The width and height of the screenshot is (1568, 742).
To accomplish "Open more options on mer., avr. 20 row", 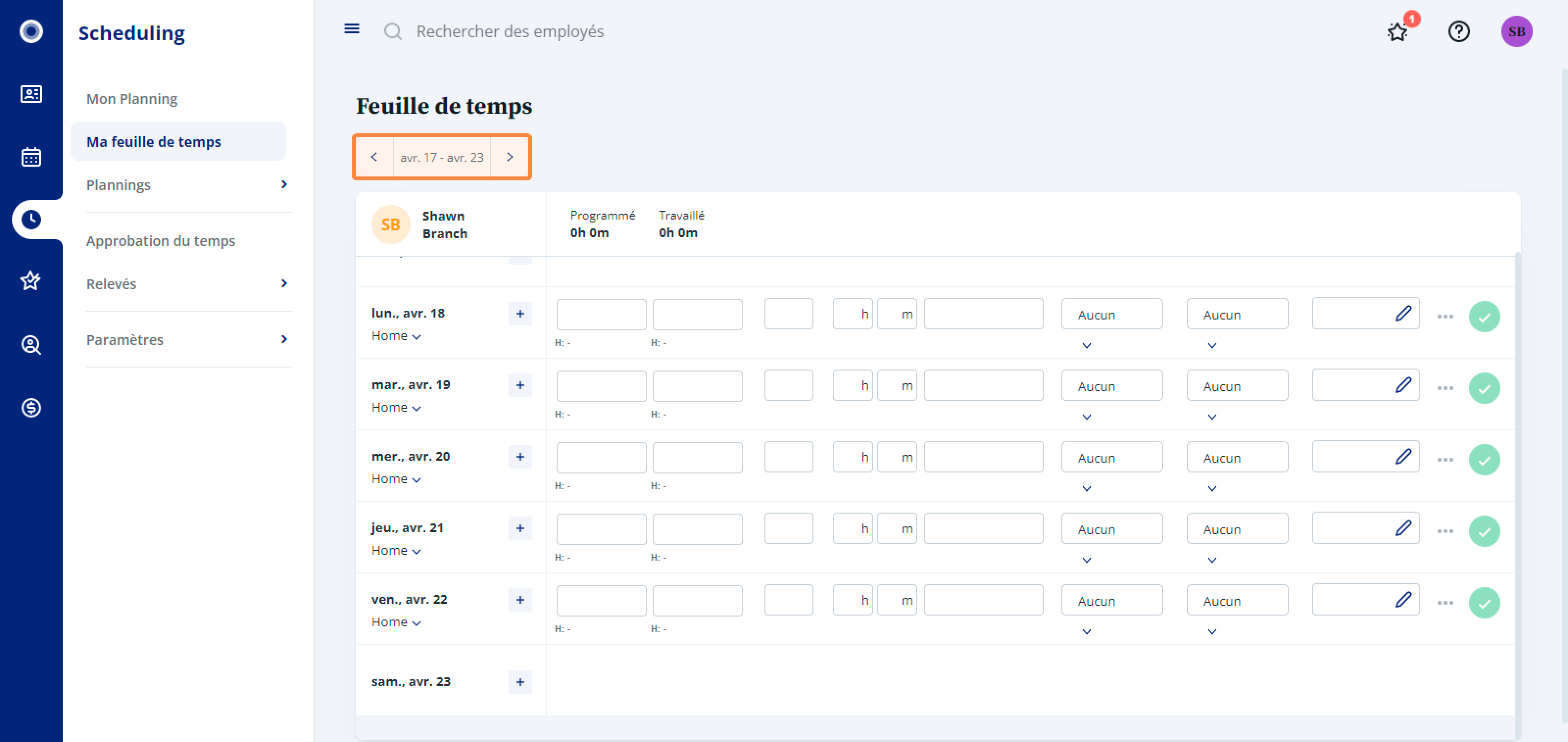I will [x=1445, y=460].
